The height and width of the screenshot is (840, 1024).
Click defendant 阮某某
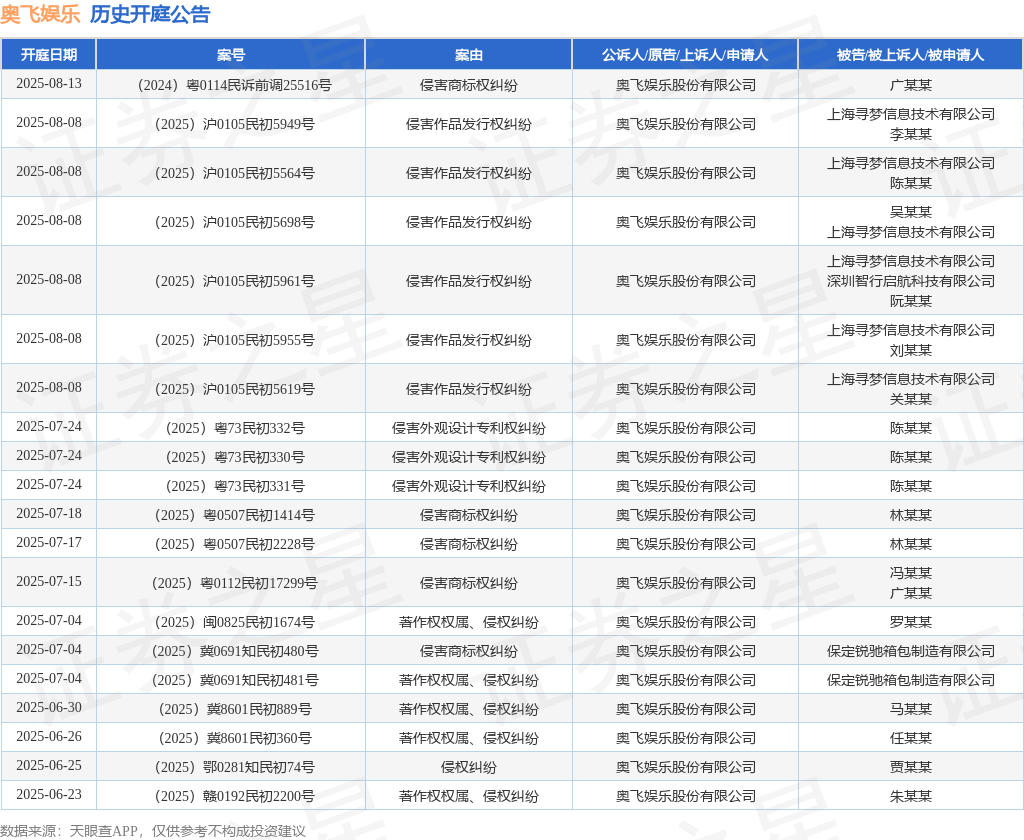(x=910, y=301)
